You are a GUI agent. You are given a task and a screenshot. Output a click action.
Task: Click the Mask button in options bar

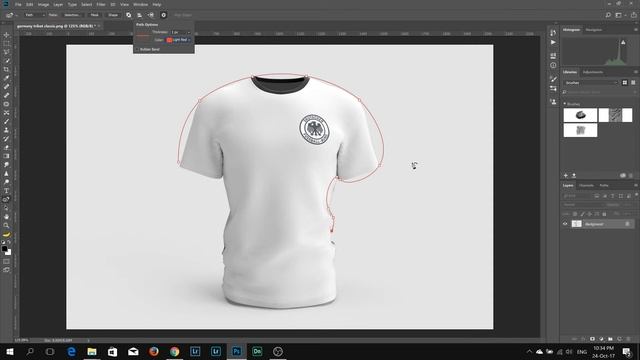coord(95,15)
